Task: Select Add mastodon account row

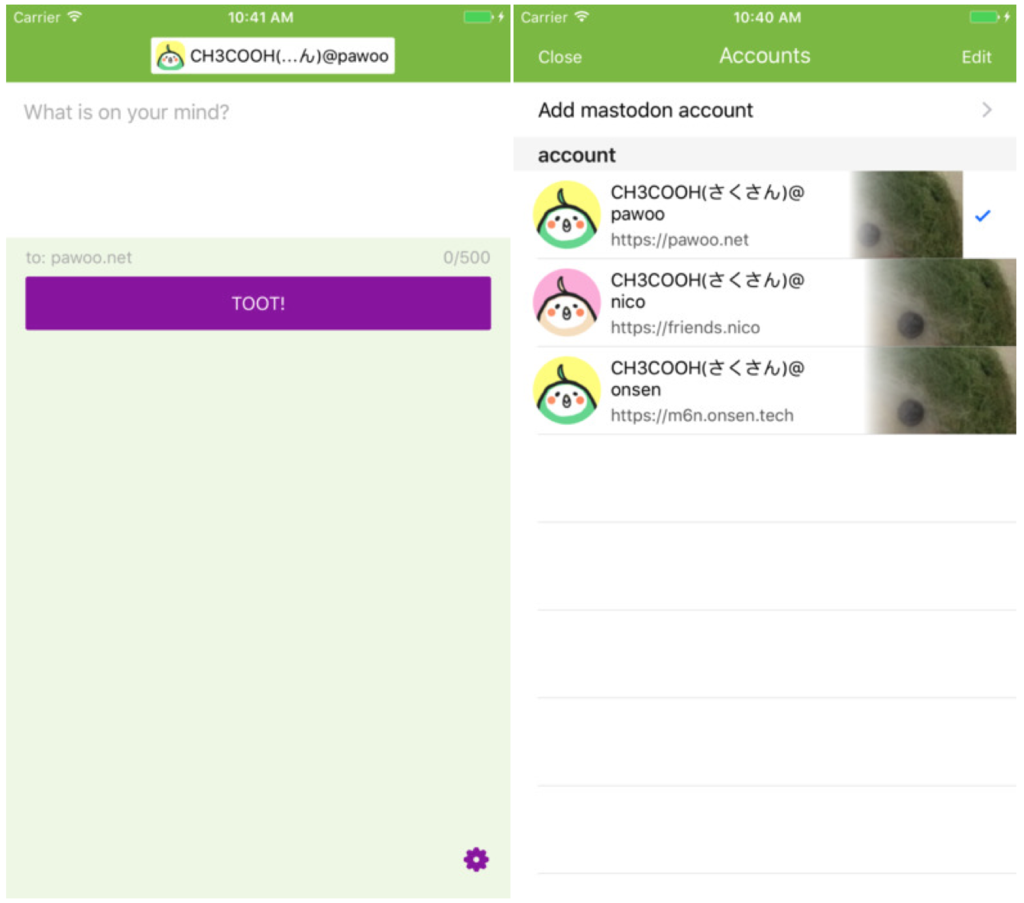Action: coord(765,110)
